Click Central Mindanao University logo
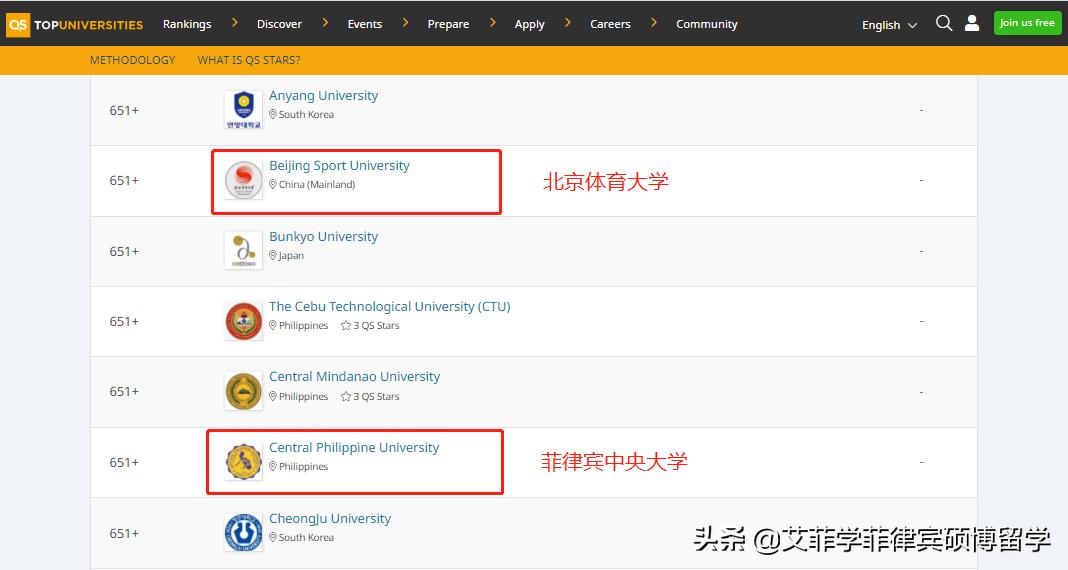Screen dimensions: 1068x570 243,391
